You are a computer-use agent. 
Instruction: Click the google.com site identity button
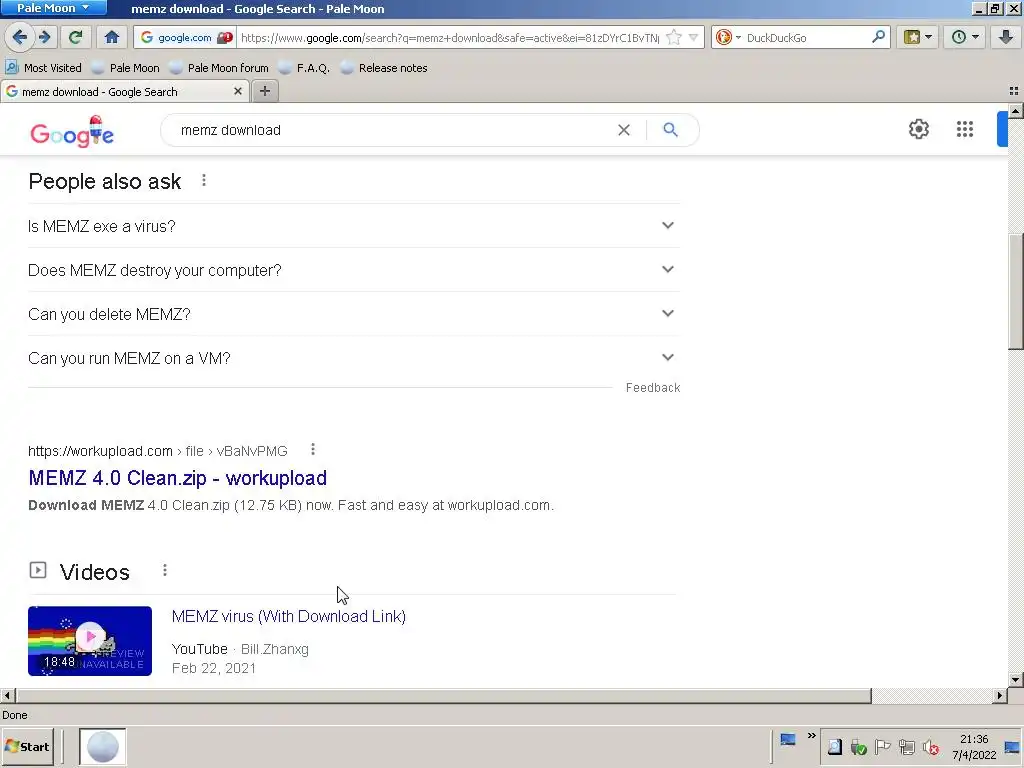pos(185,37)
